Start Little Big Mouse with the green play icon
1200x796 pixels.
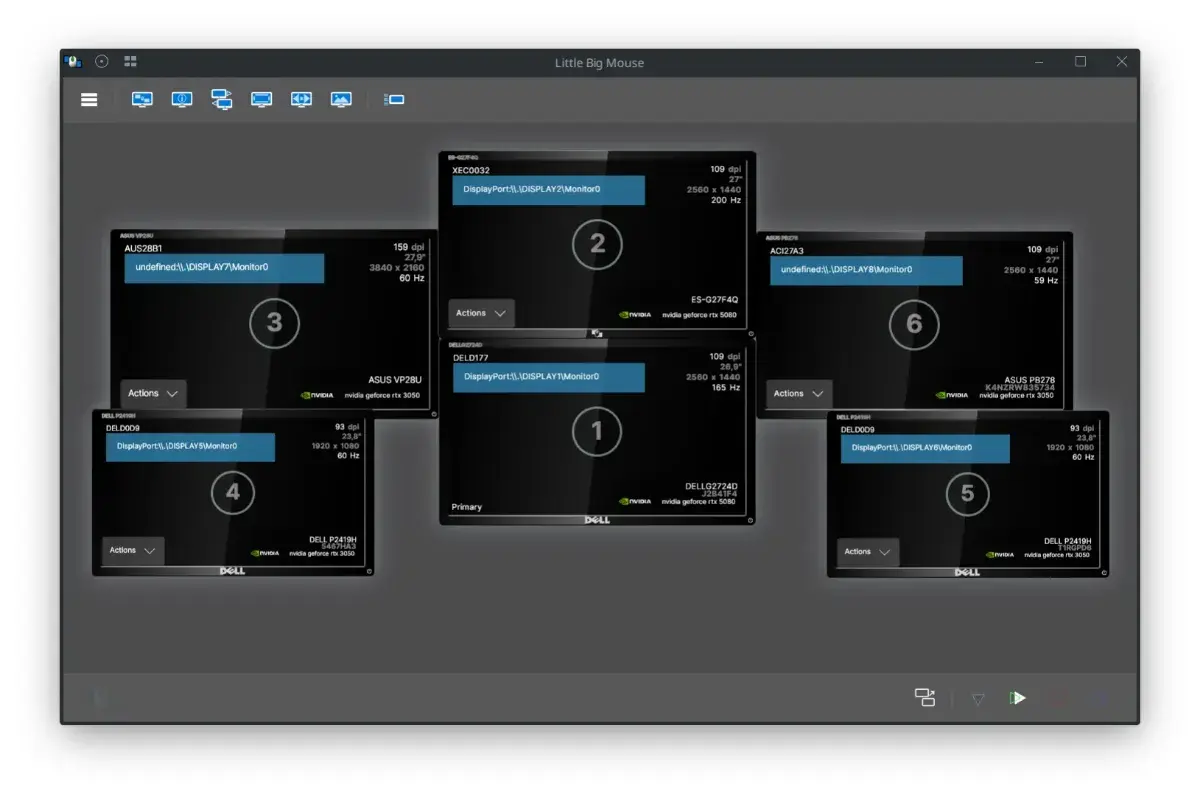[1018, 698]
